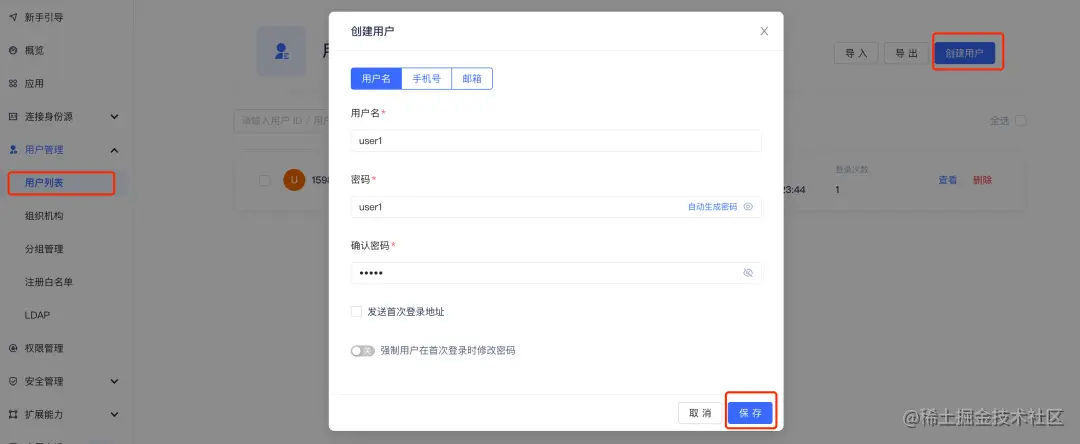Screen dimensions: 1080x444
Task: Check the 全选 select-all checkbox
Action: 1021,120
